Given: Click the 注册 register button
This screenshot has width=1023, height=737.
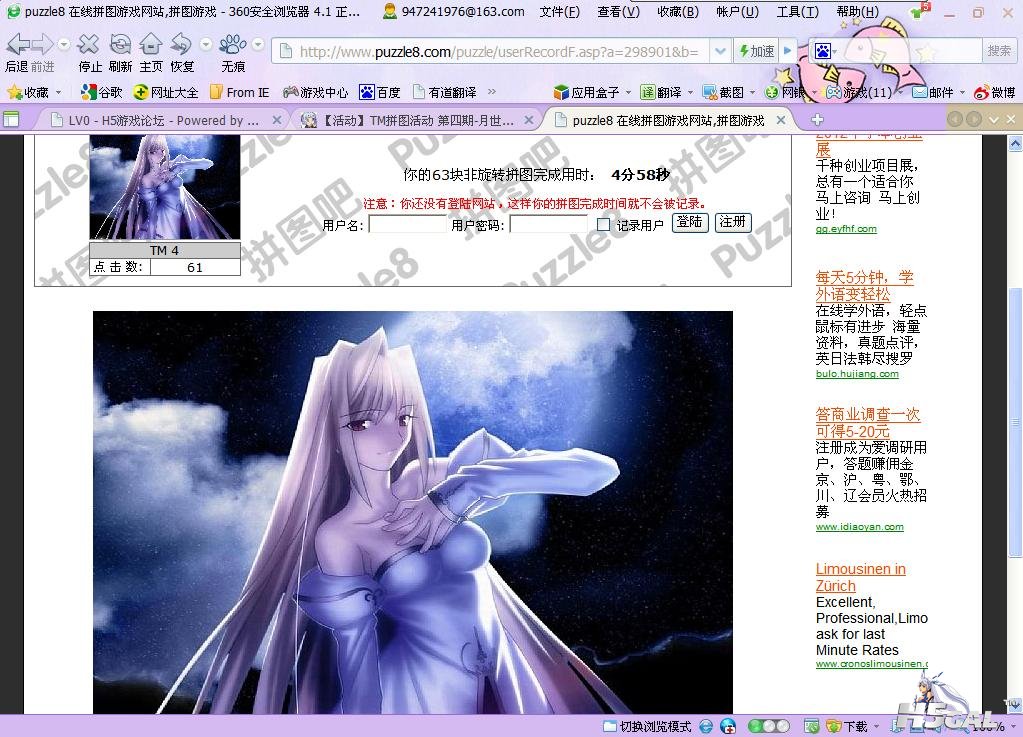Looking at the screenshot, I should point(733,222).
